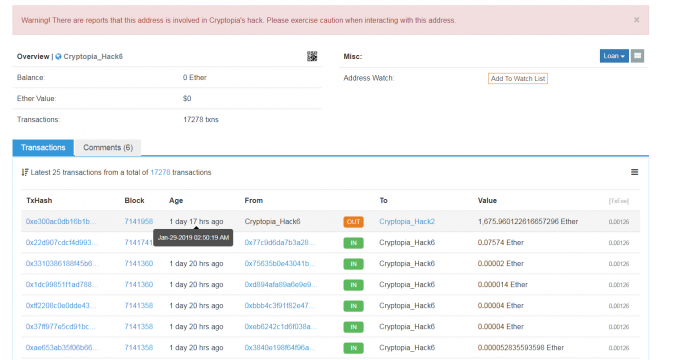Open transaction hash 0xff2208c0e0dde43
The image size is (700, 360).
pyautogui.click(x=61, y=306)
